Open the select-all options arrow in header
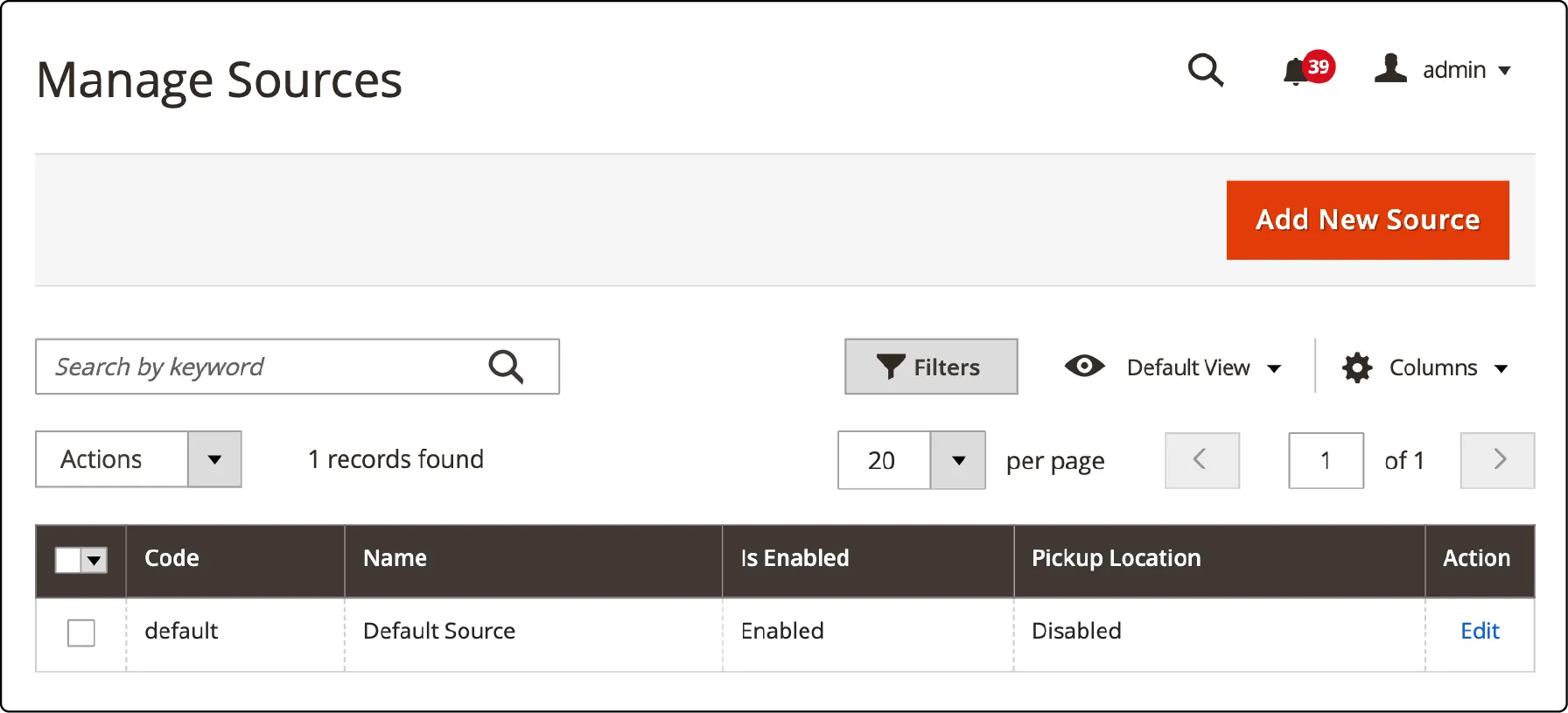This screenshot has width=1568, height=713. (94, 560)
